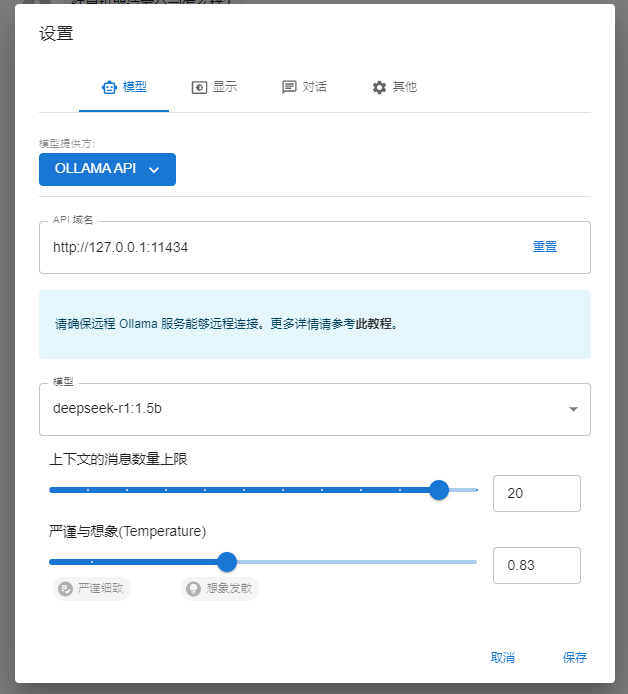Click the gear icon beside 其他

coord(379,88)
